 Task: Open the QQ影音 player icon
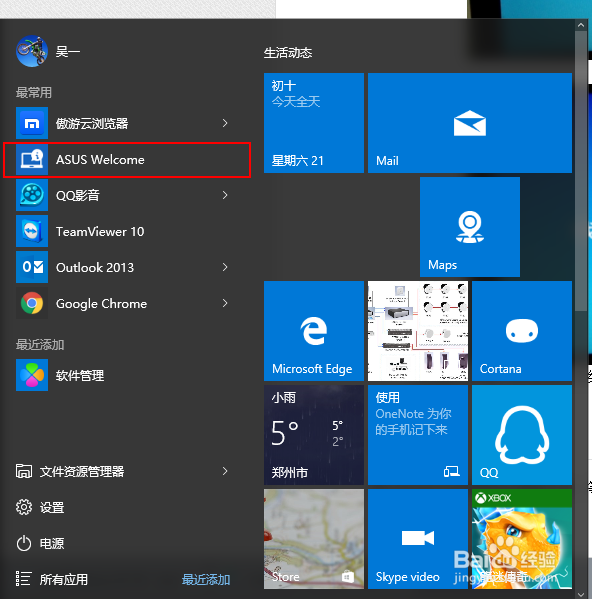click(x=32, y=195)
